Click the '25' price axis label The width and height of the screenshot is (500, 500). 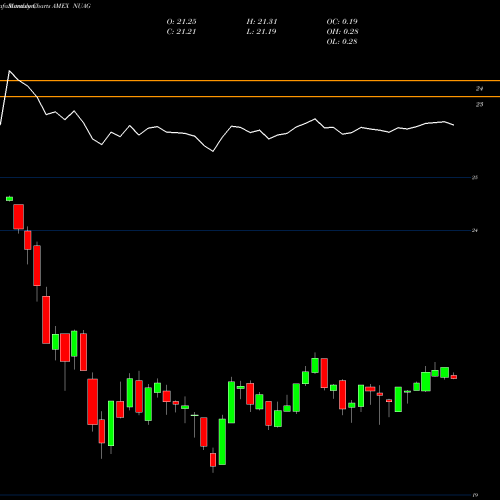[x=475, y=178]
